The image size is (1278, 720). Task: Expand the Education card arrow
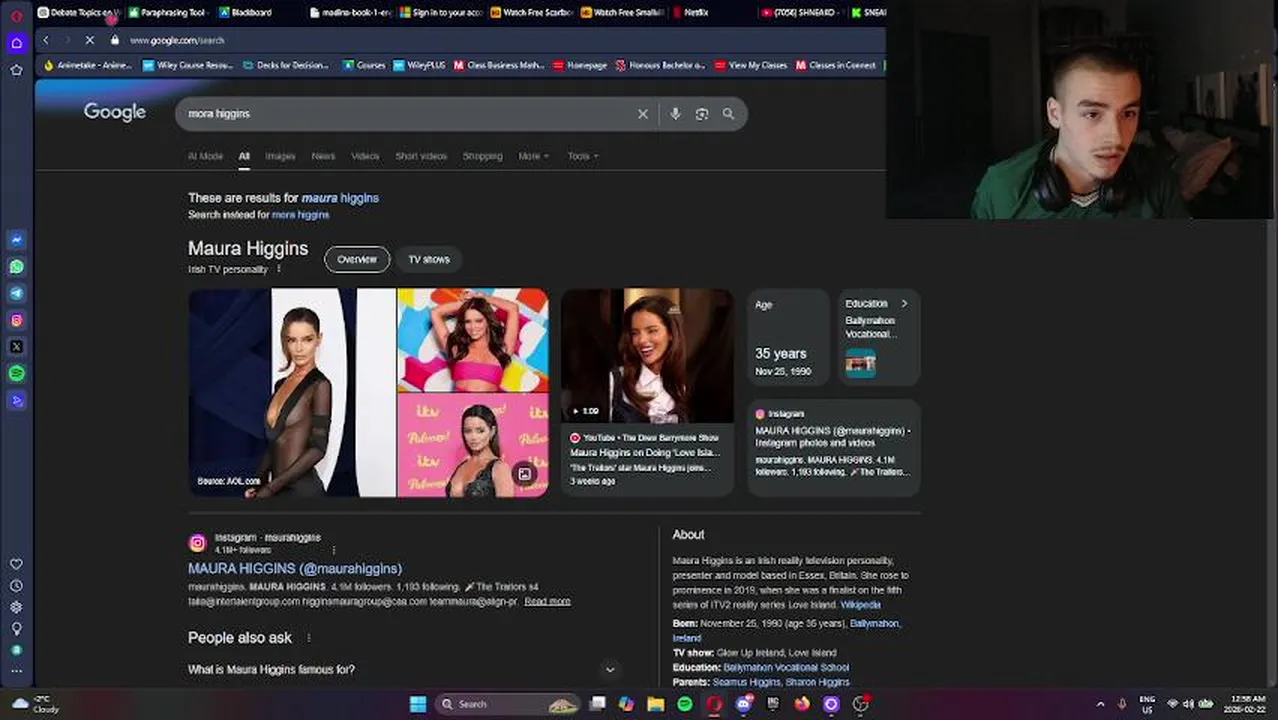point(904,304)
